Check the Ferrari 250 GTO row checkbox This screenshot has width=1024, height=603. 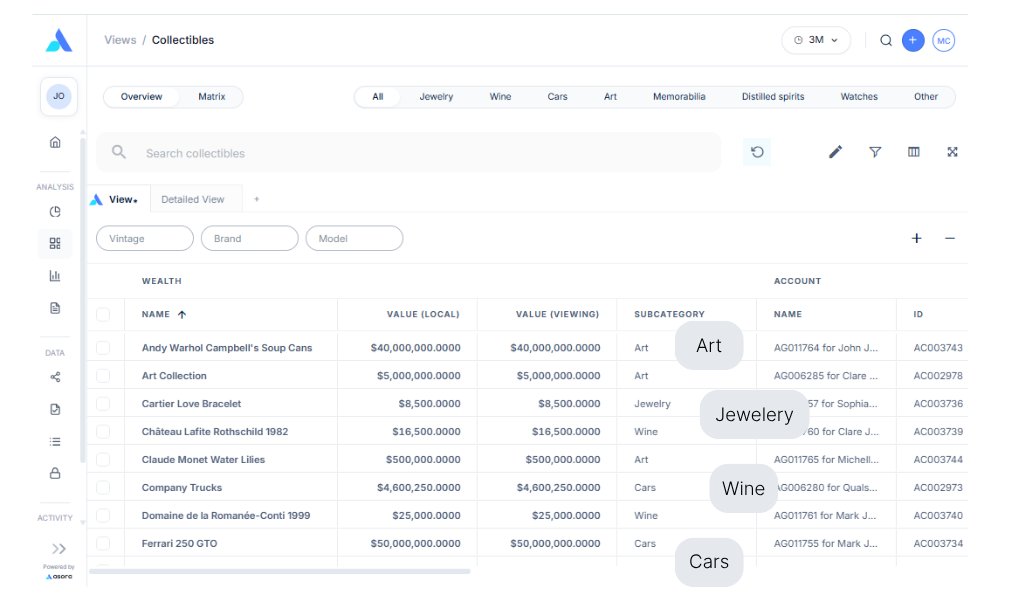(x=103, y=543)
